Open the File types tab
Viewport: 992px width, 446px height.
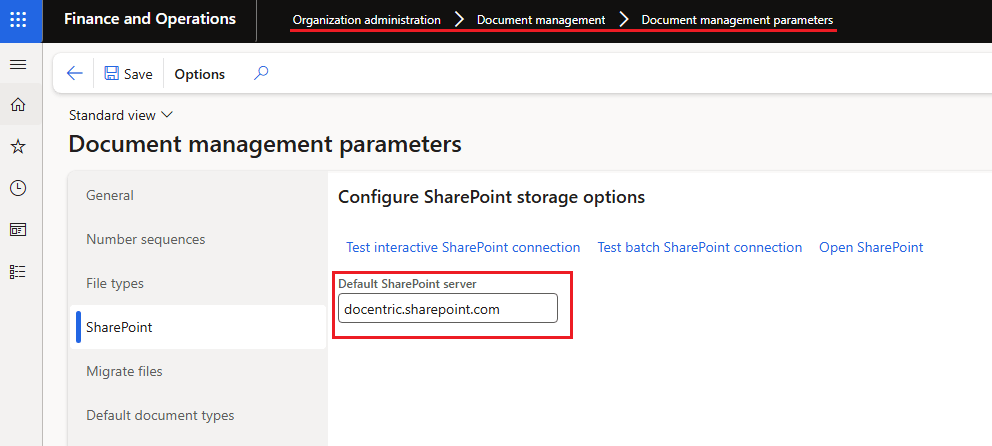tap(115, 283)
